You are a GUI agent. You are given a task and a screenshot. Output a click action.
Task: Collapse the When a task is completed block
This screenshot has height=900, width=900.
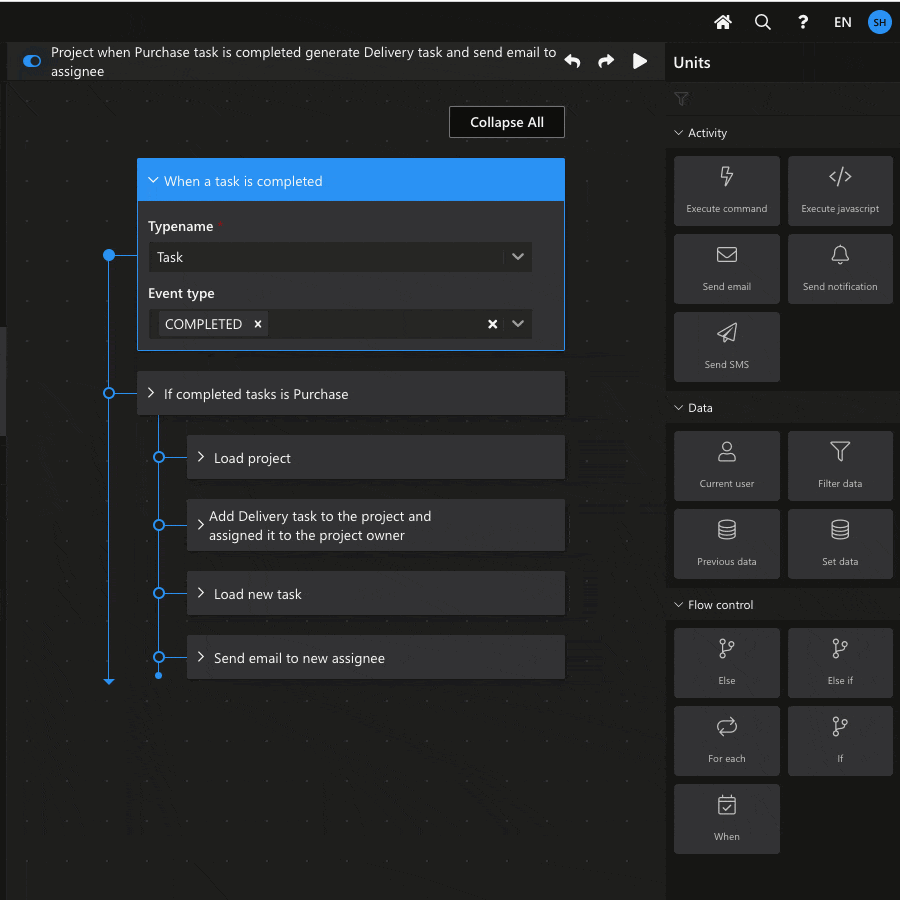coord(153,181)
